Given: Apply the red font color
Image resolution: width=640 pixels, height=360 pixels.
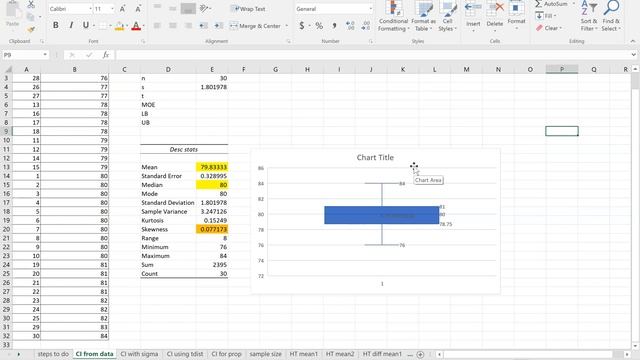Looking at the screenshot, I should pos(136,26).
